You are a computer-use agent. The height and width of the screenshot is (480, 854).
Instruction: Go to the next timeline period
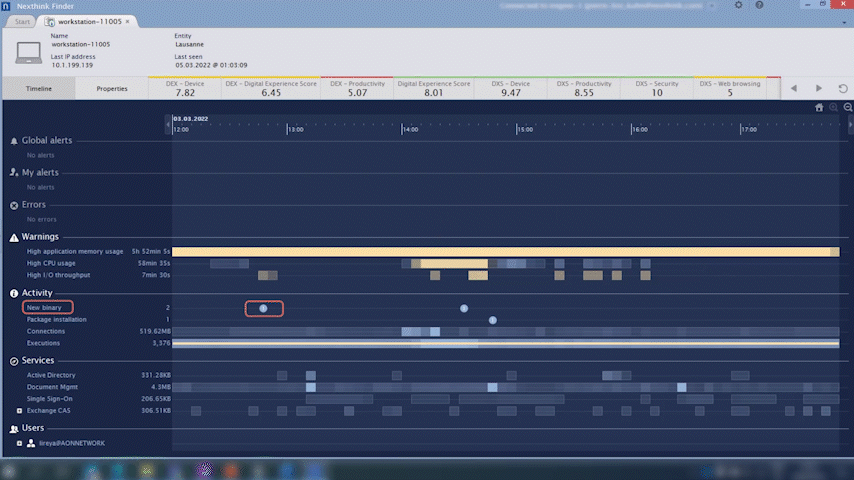[819, 89]
